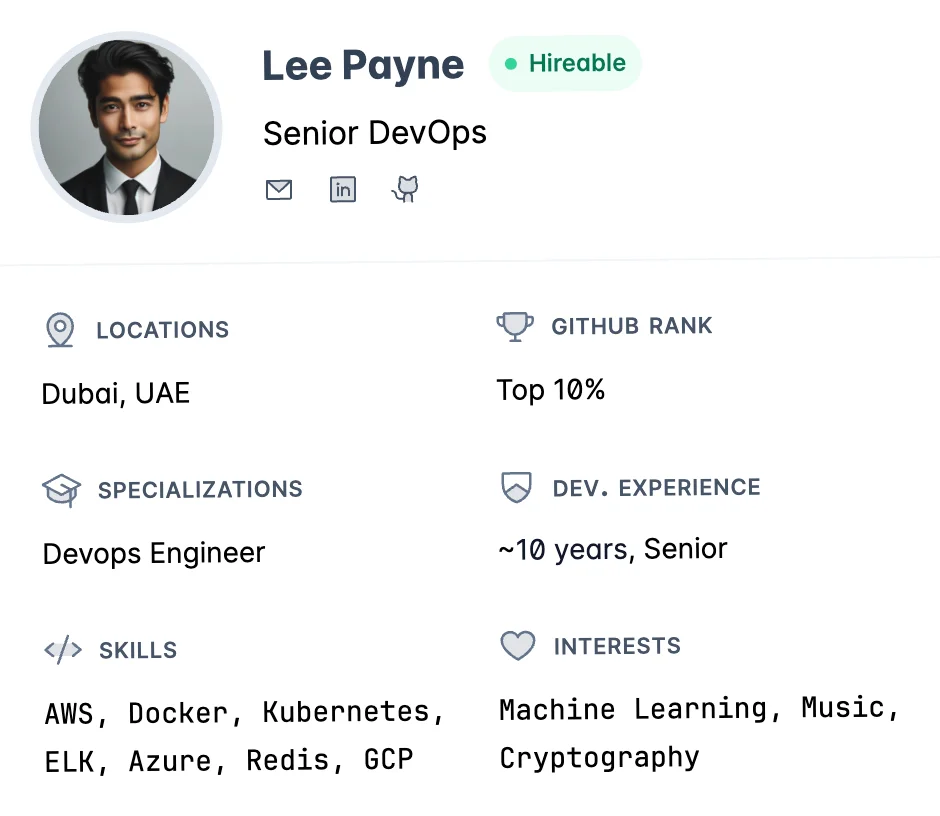The image size is (940, 816).
Task: Click the Devops Engineer specialization text
Action: point(154,553)
